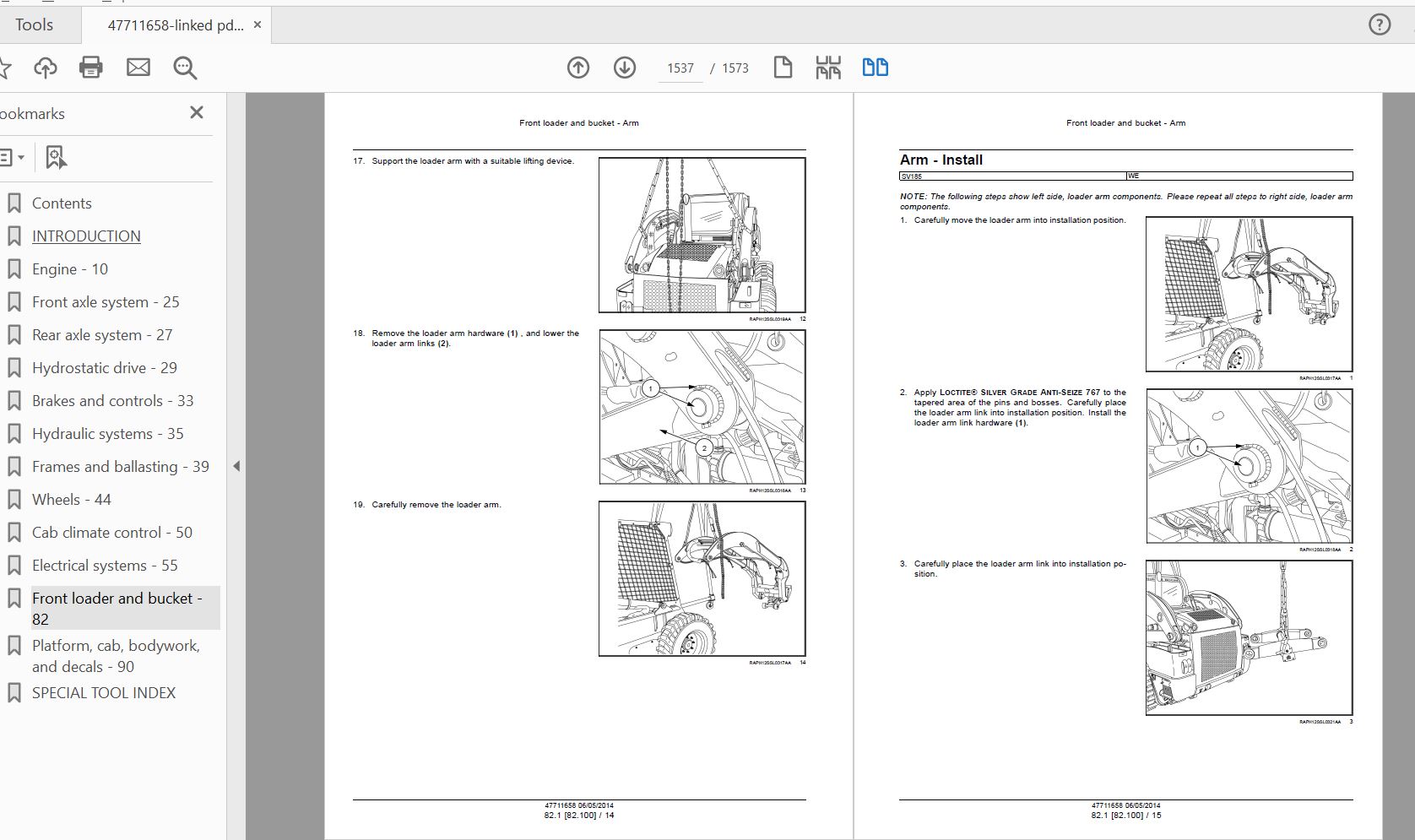Open the INTRODUCTION bookmark link

86,236
